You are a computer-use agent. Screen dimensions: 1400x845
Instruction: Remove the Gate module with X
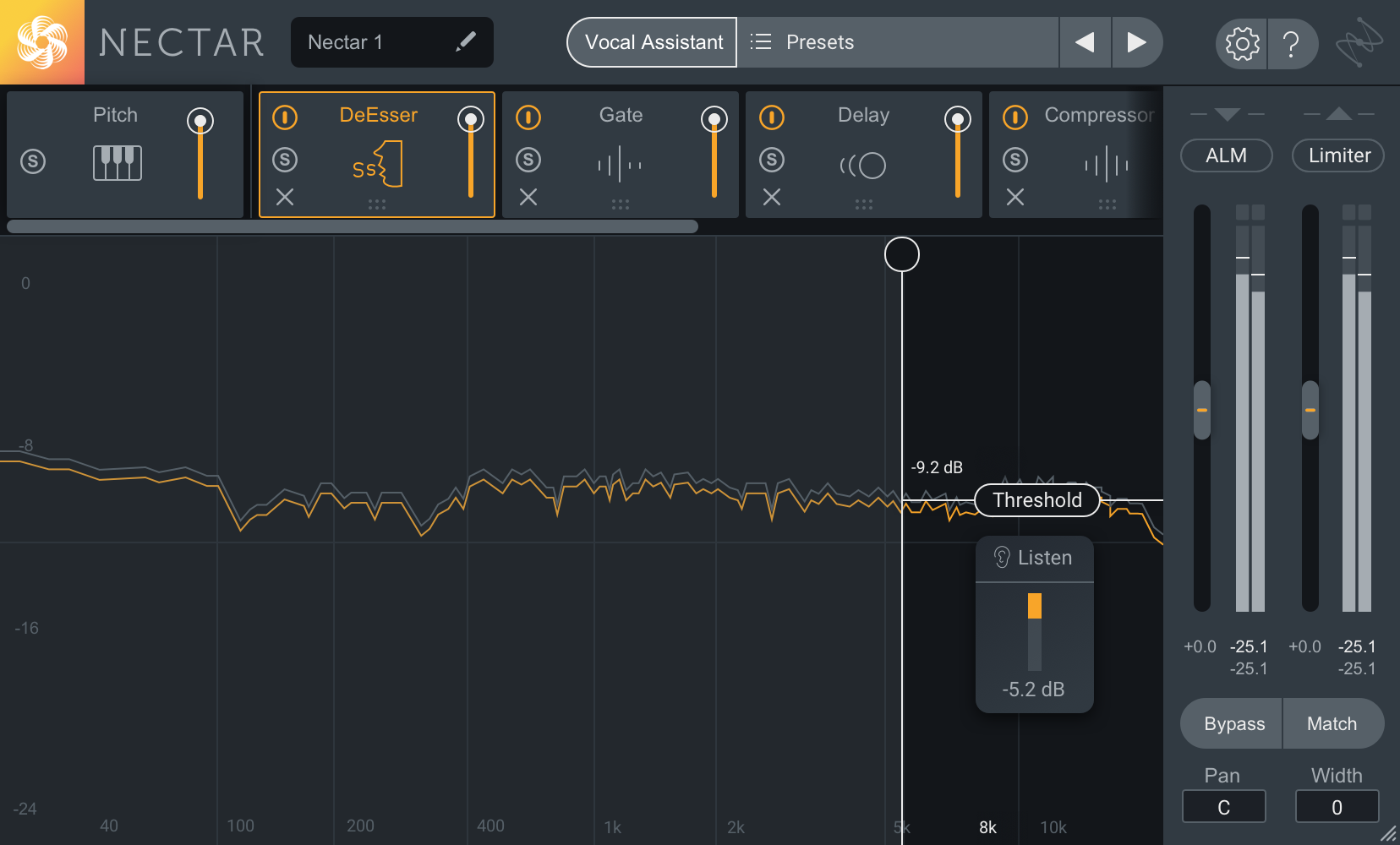(528, 197)
